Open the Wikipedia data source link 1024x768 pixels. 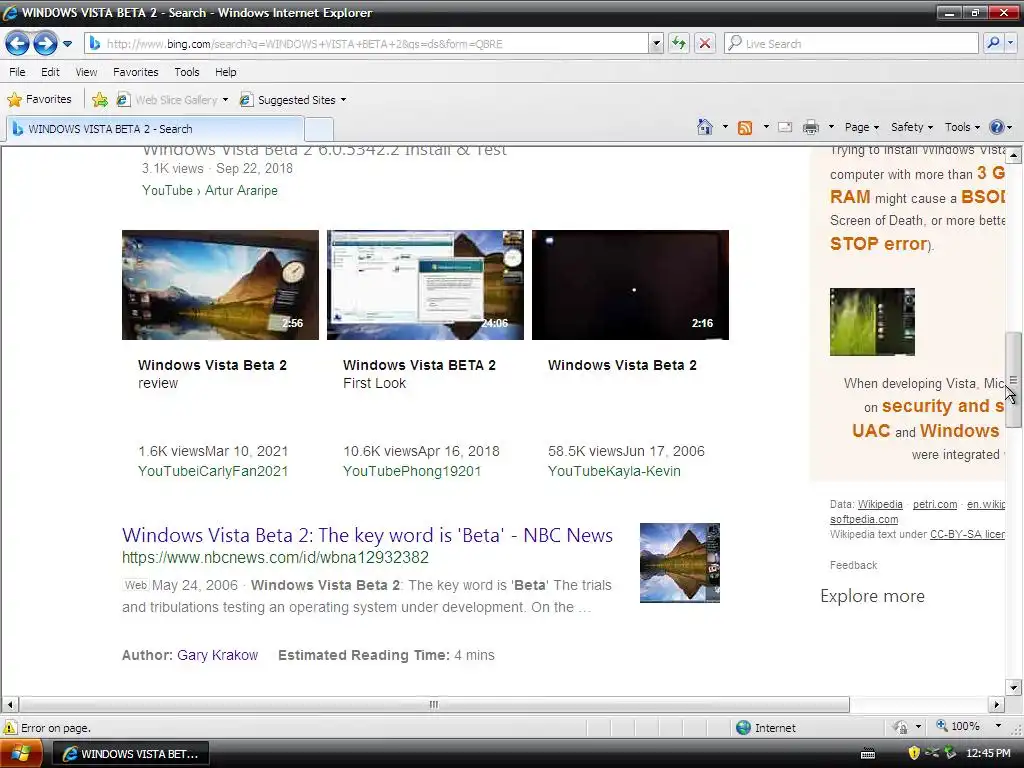[880, 504]
